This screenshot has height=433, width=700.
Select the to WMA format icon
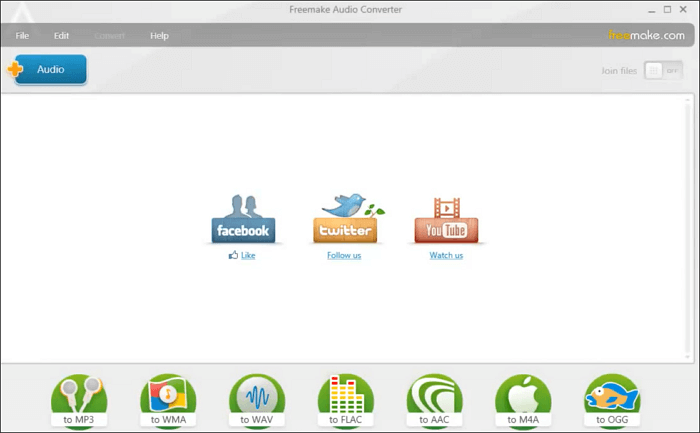coord(169,402)
